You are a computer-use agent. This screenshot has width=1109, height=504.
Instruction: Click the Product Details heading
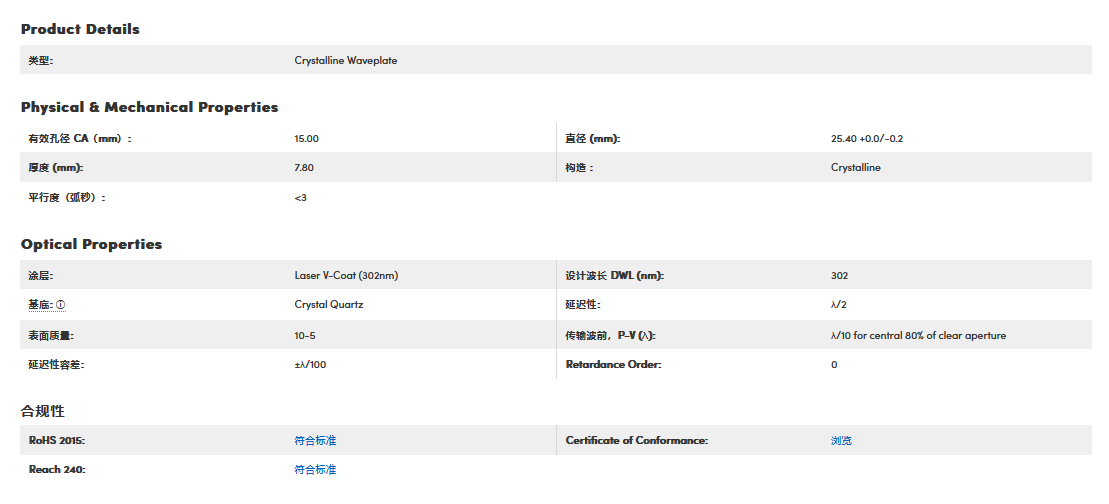(80, 29)
